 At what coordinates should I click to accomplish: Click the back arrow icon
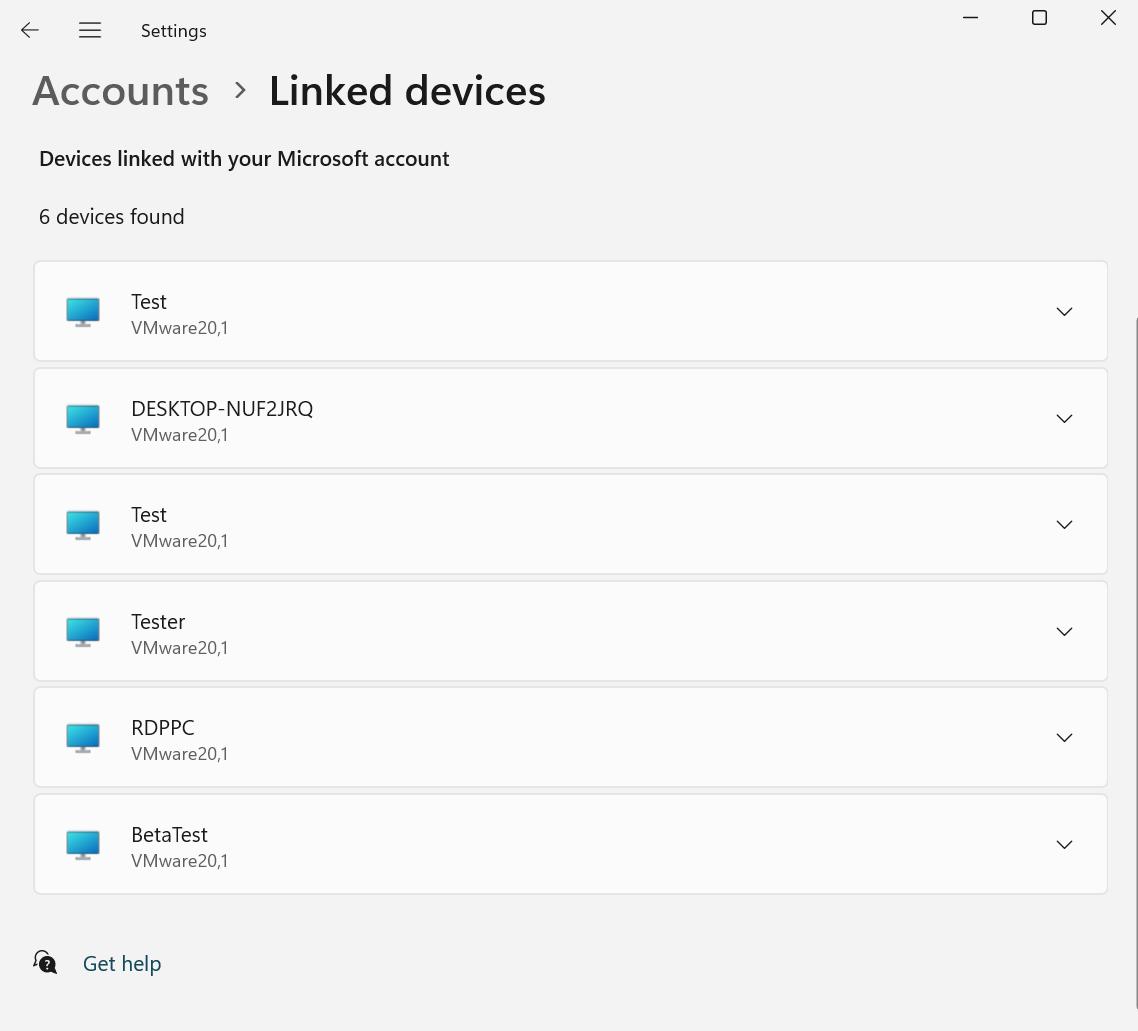click(30, 30)
